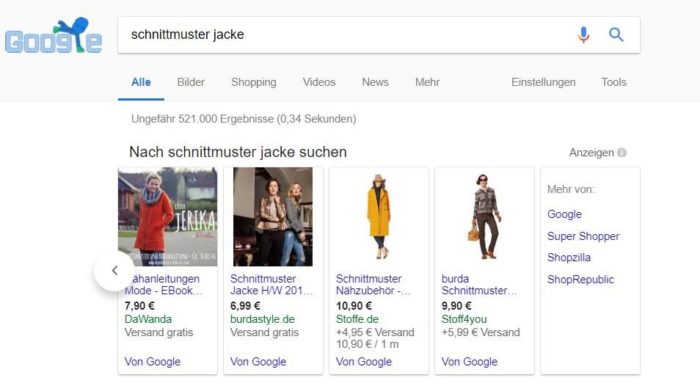Open the burdastyle two-women jacket image
The width and height of the screenshot is (700, 386).
273,217
